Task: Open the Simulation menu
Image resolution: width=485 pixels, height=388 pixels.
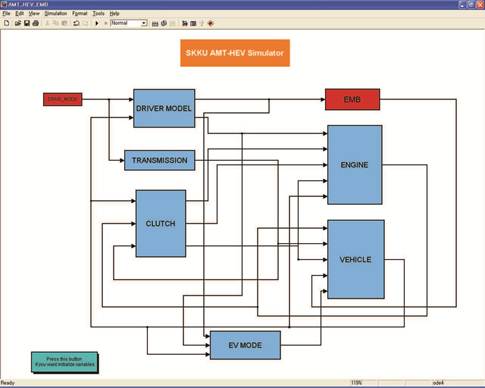Action: pos(56,13)
